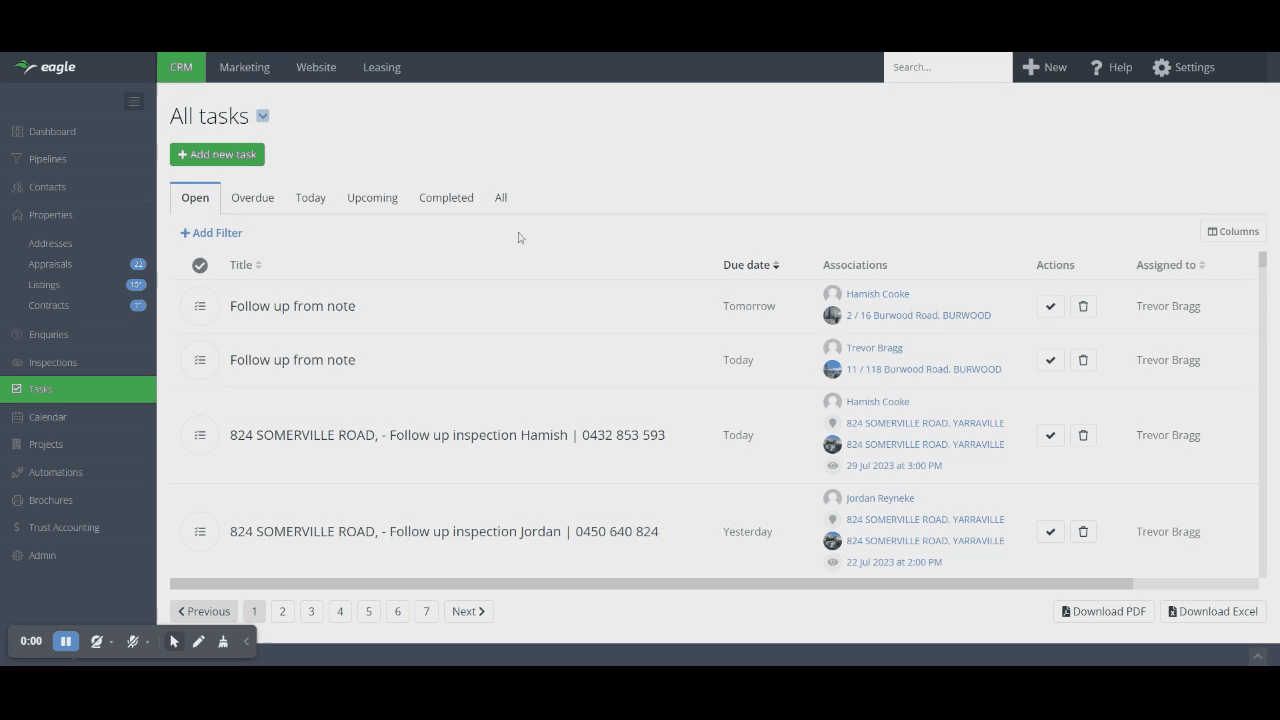Sort tasks by Due date column
Viewport: 1280px width, 720px height.
point(750,265)
